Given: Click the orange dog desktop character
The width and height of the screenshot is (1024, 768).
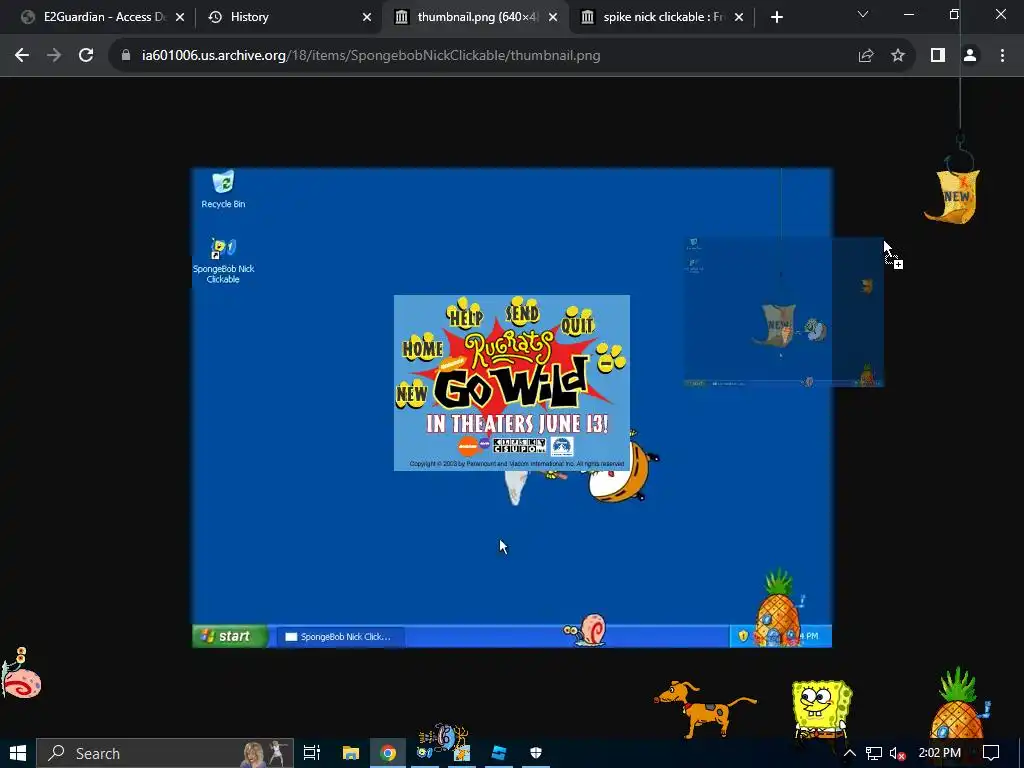Looking at the screenshot, I should [x=705, y=708].
